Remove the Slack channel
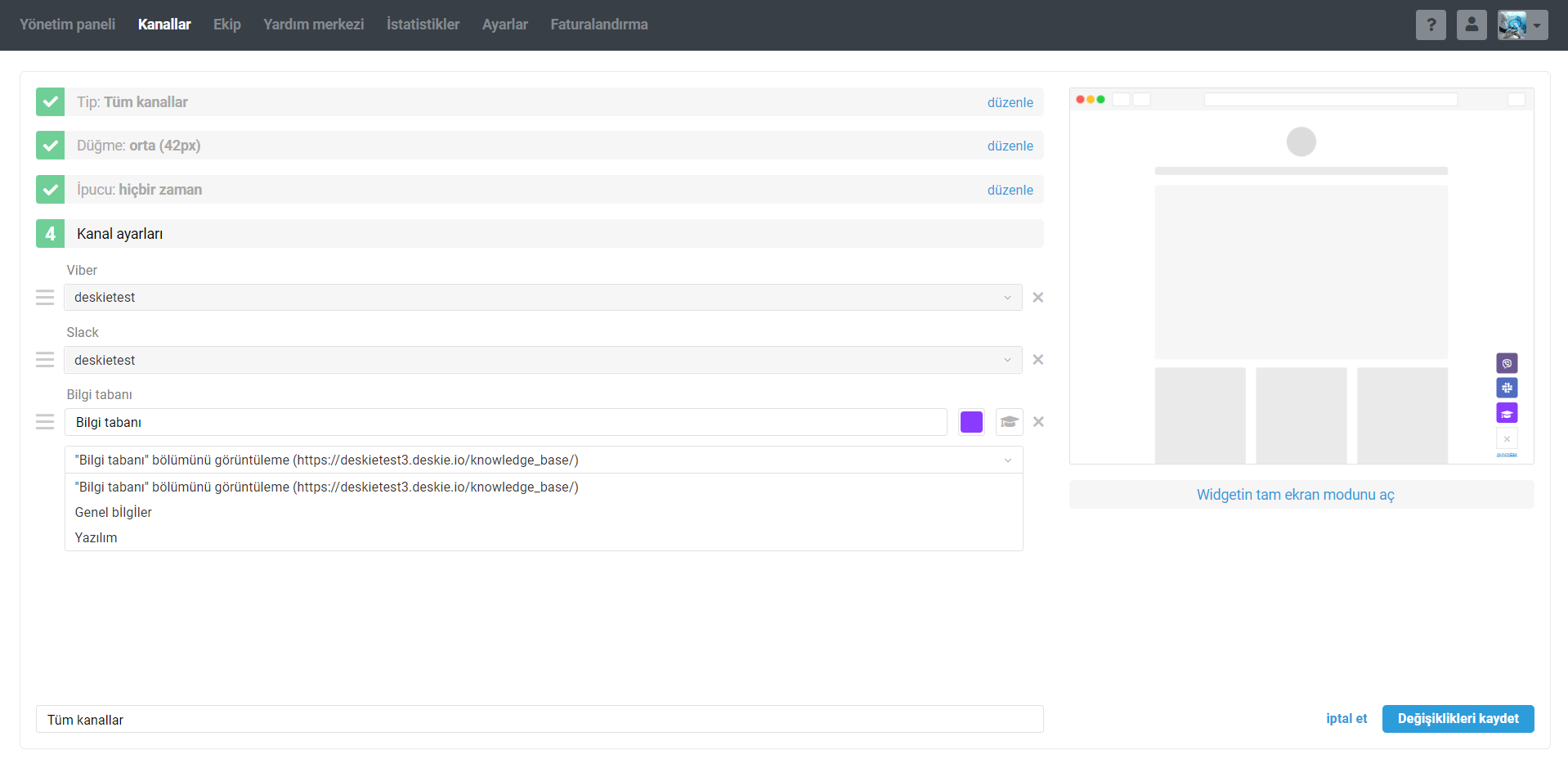This screenshot has height=768, width=1568. [1038, 360]
